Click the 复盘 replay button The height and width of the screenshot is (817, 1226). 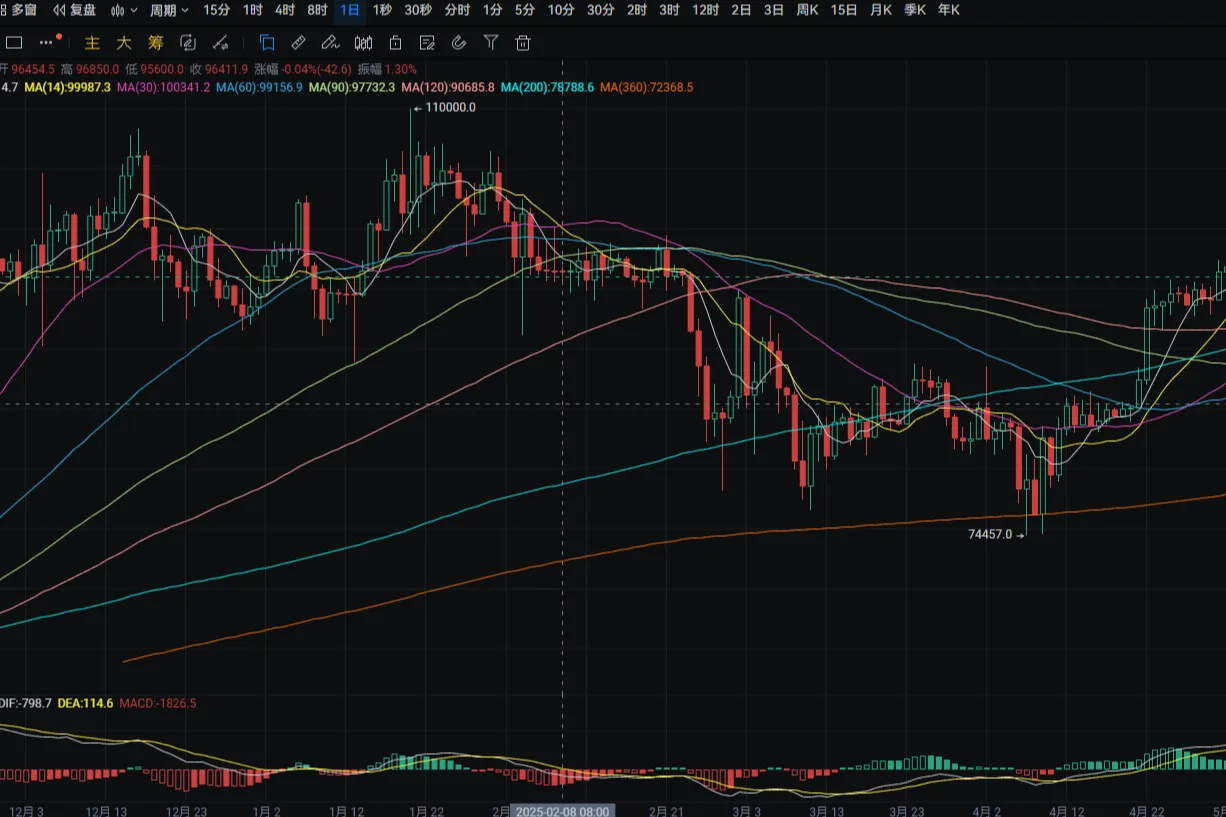pyautogui.click(x=76, y=10)
